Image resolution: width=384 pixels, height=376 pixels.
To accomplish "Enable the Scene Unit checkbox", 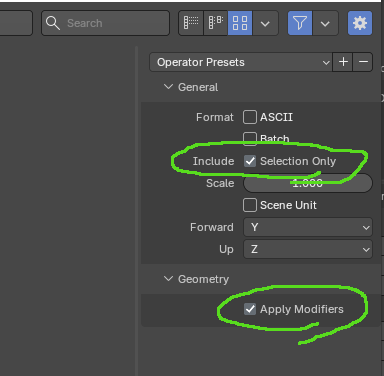I will 250,205.
